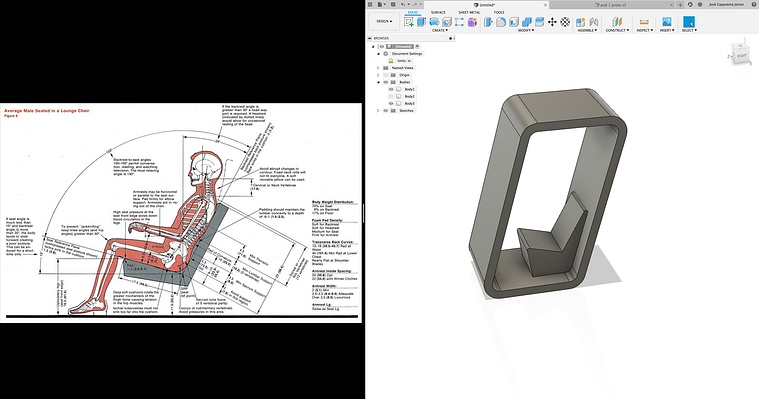Select the Fillet tool icon

tap(501, 22)
